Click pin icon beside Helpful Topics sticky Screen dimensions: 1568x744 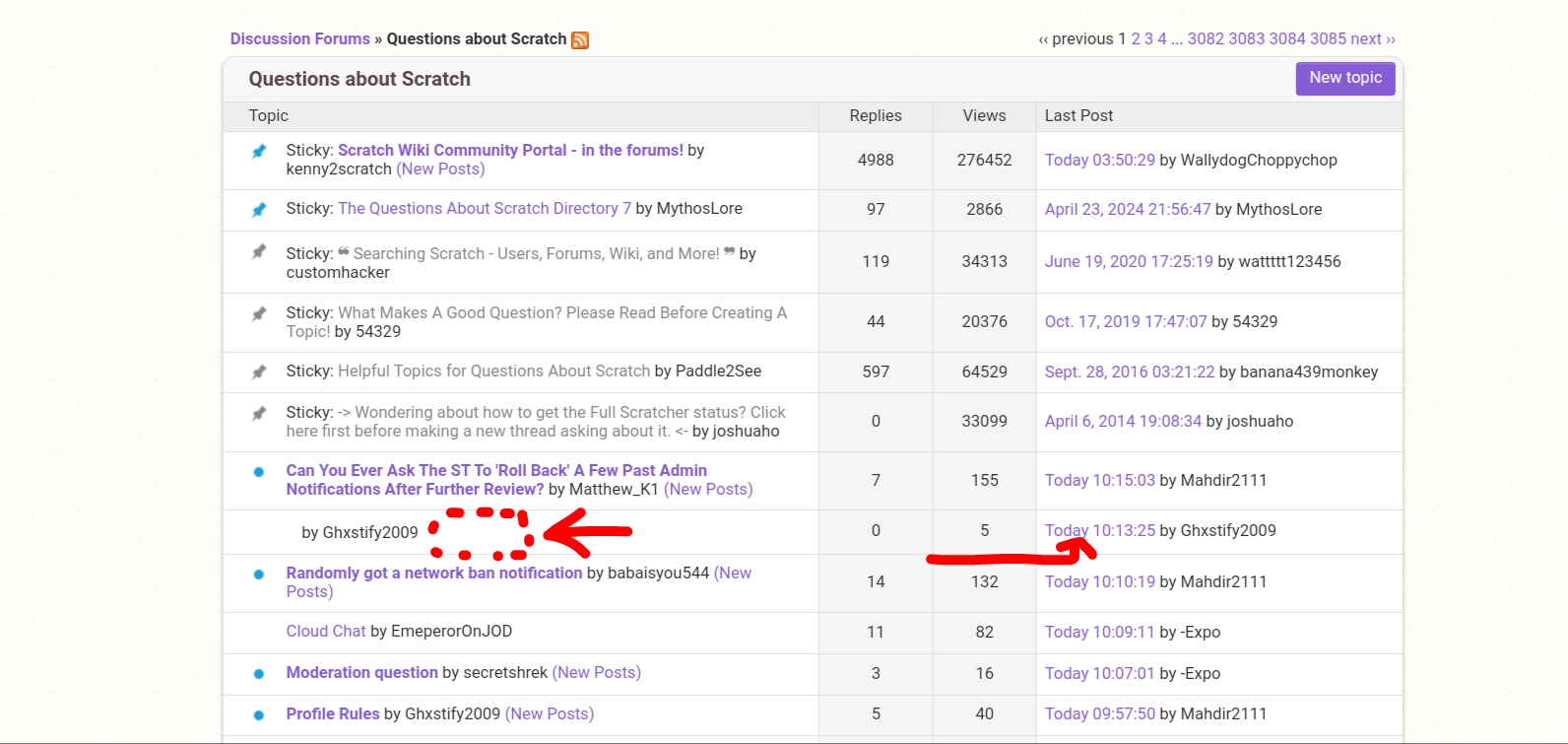[x=259, y=372]
